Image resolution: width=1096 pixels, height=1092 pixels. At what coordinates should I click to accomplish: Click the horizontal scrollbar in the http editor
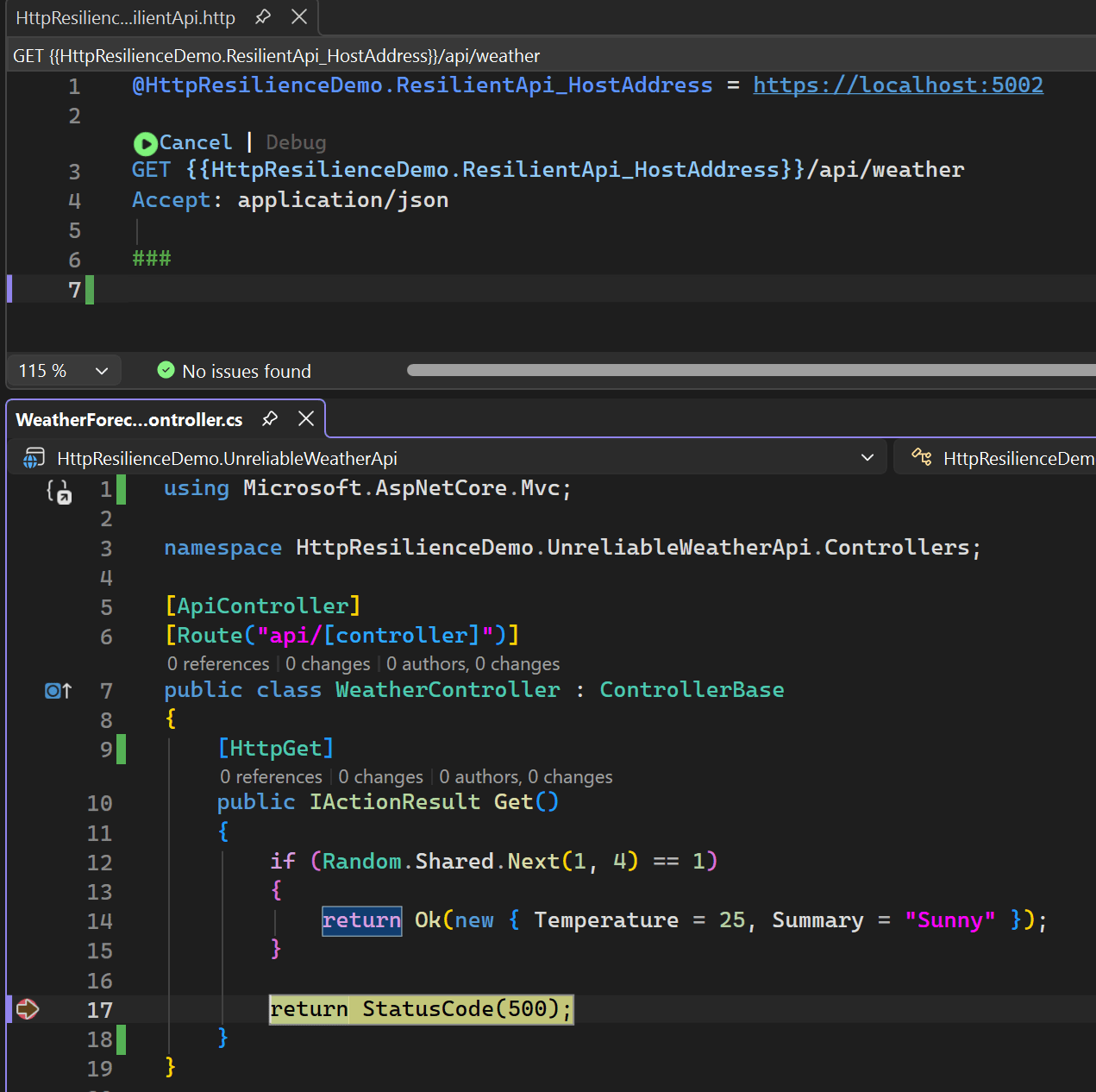[x=750, y=370]
